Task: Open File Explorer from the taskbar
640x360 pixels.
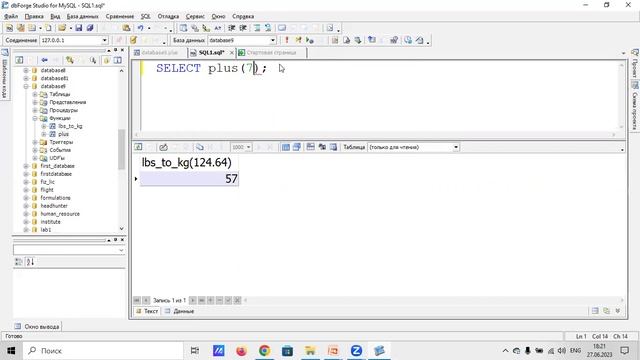Action: tap(310, 351)
